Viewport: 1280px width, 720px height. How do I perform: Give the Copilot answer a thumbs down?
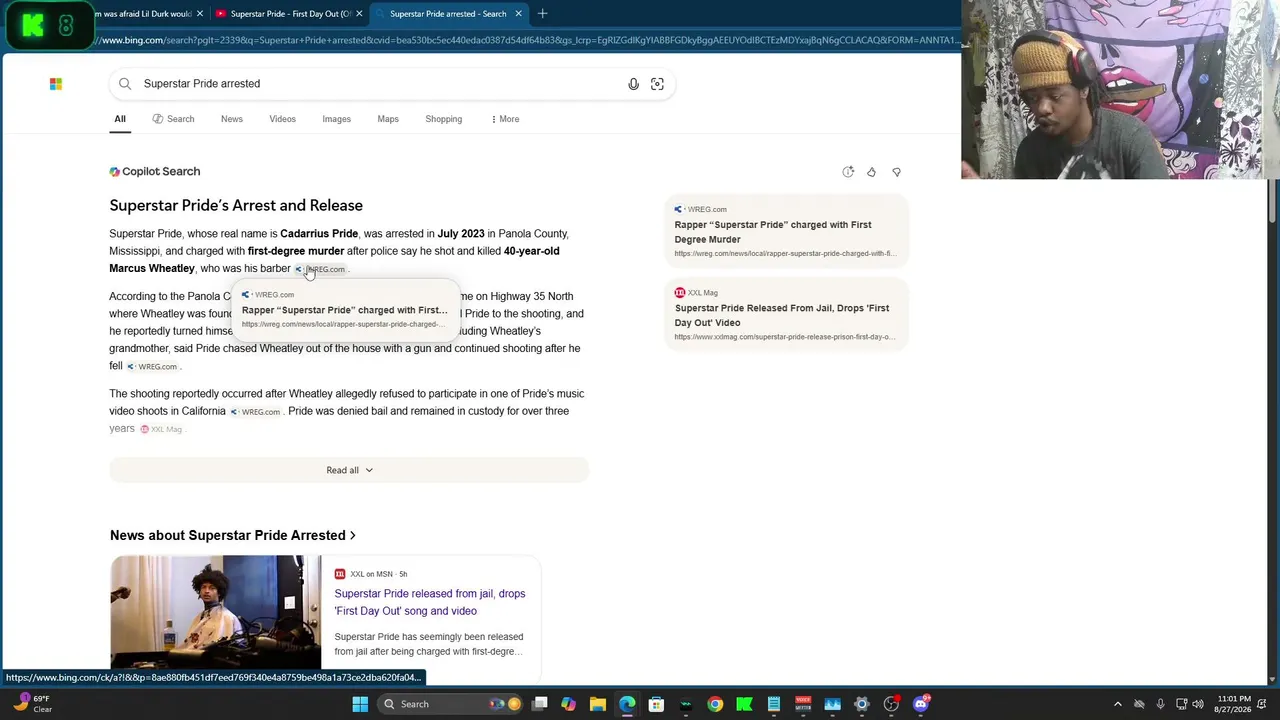(896, 172)
